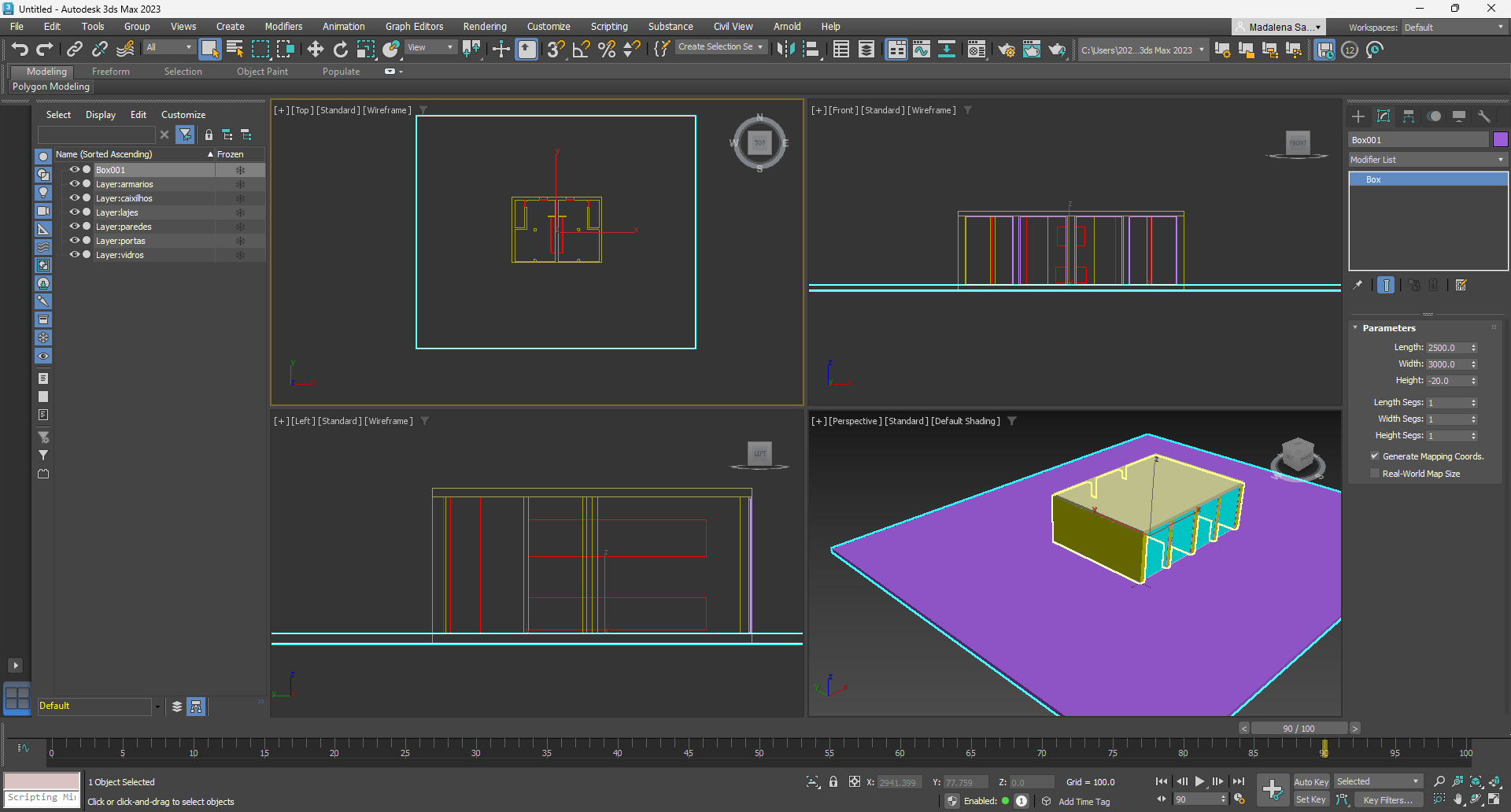Expand the Workspaces Default dropdown
This screenshot has width=1511, height=812.
pyautogui.click(x=1453, y=28)
